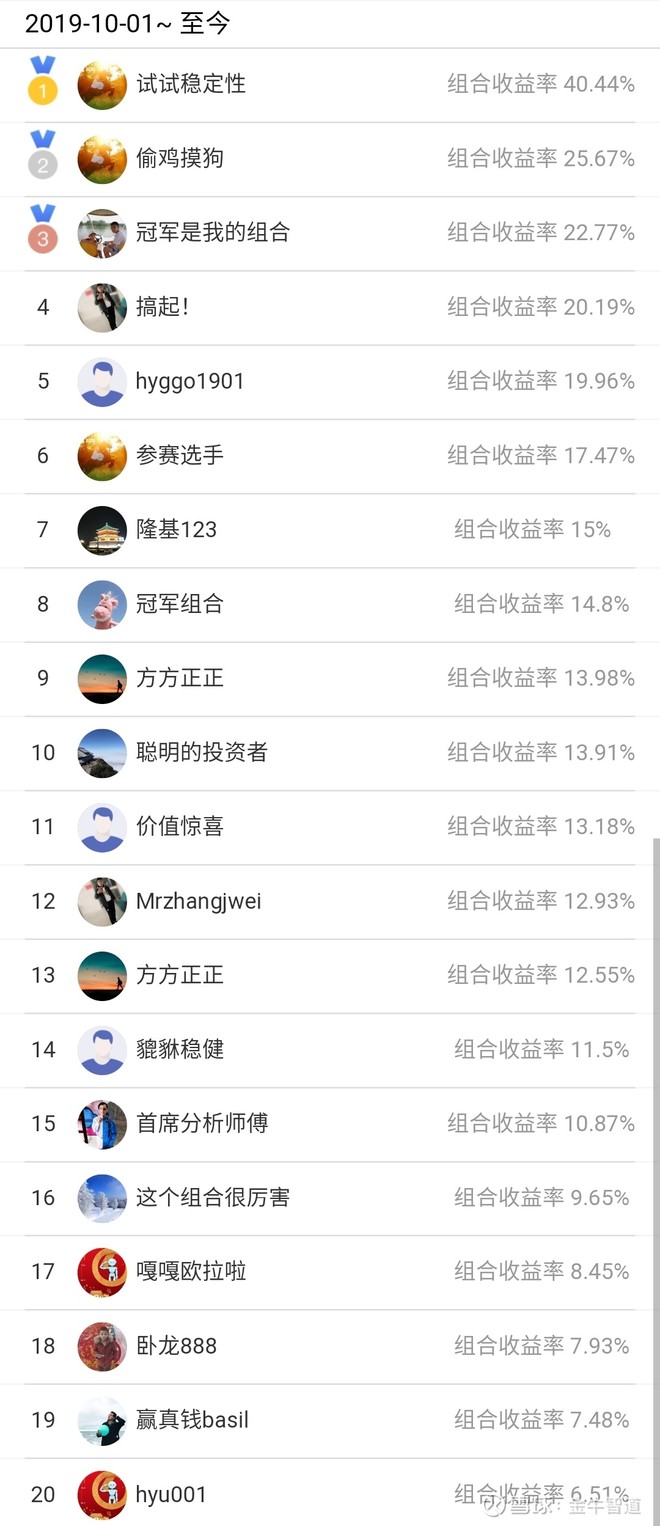
Task: Click the 40.44% return rate value
Action: [x=599, y=84]
